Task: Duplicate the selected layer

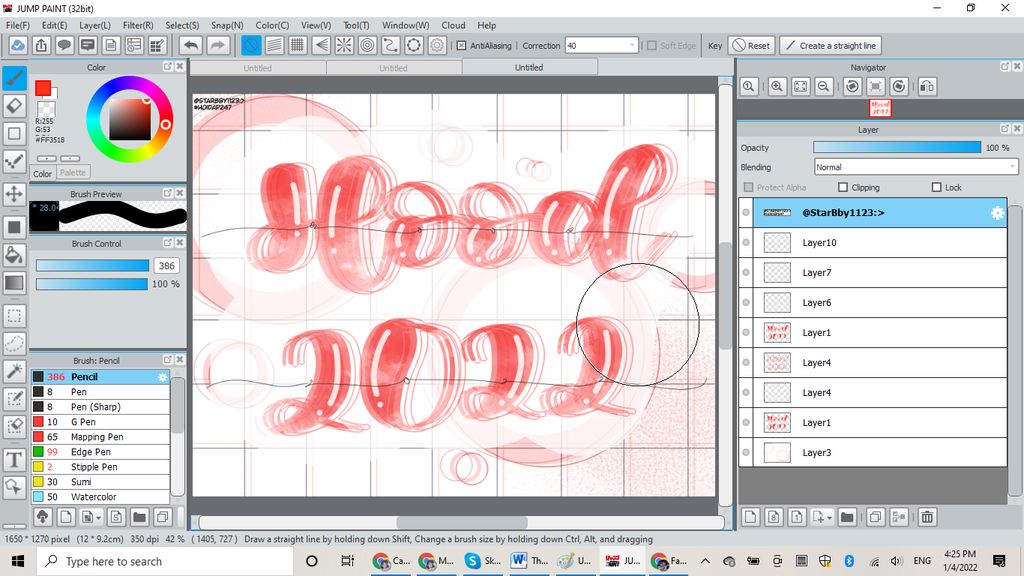Action: 876,517
